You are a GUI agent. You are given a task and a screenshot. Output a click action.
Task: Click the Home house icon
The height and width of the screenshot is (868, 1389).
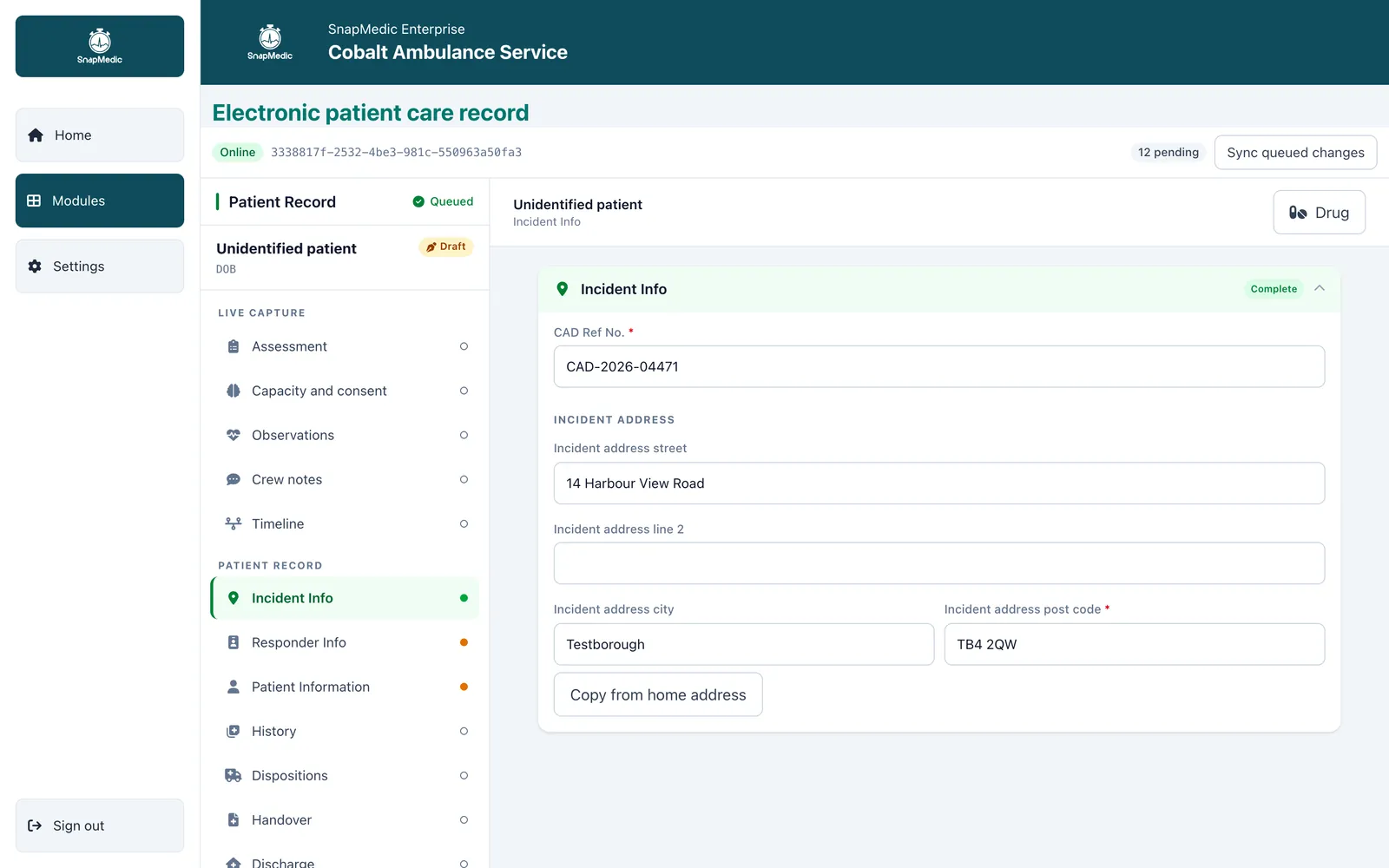[x=36, y=135]
